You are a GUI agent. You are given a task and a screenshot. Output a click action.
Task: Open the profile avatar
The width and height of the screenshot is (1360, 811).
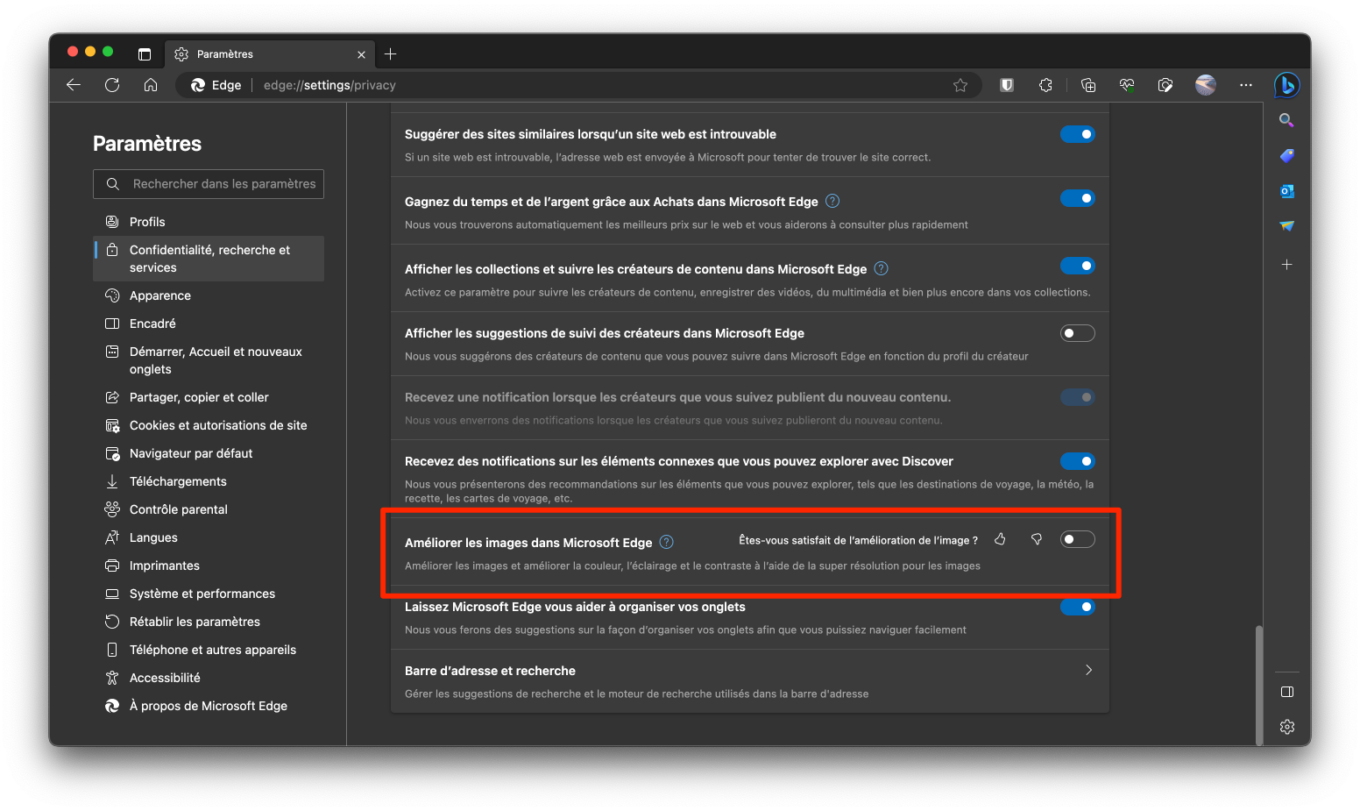(x=1205, y=85)
